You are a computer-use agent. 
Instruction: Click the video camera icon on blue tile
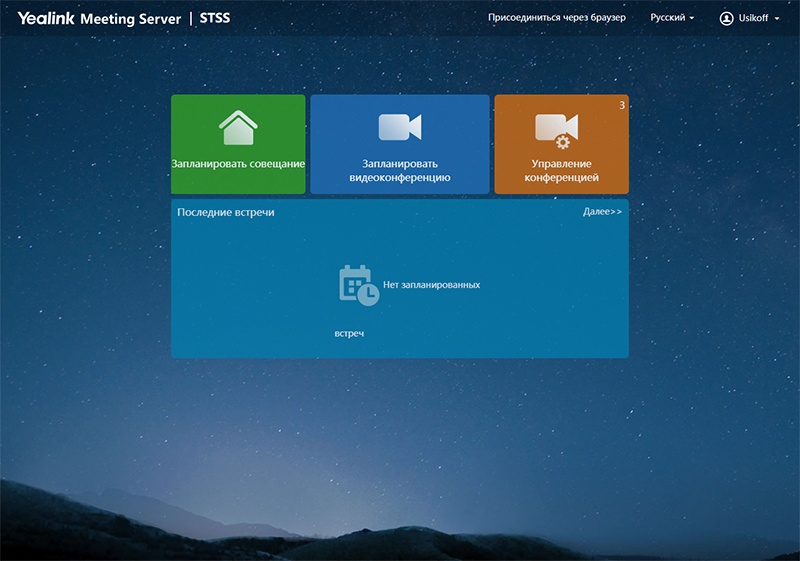point(400,127)
